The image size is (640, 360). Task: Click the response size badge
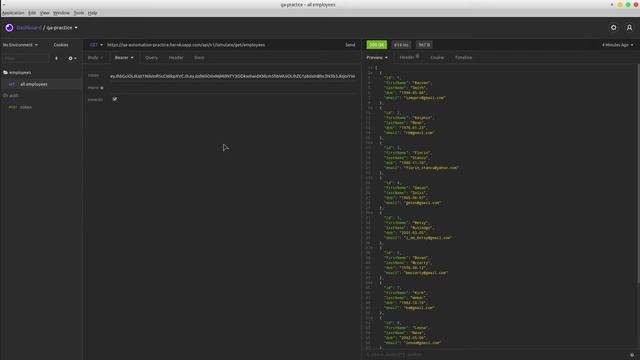pyautogui.click(x=424, y=44)
